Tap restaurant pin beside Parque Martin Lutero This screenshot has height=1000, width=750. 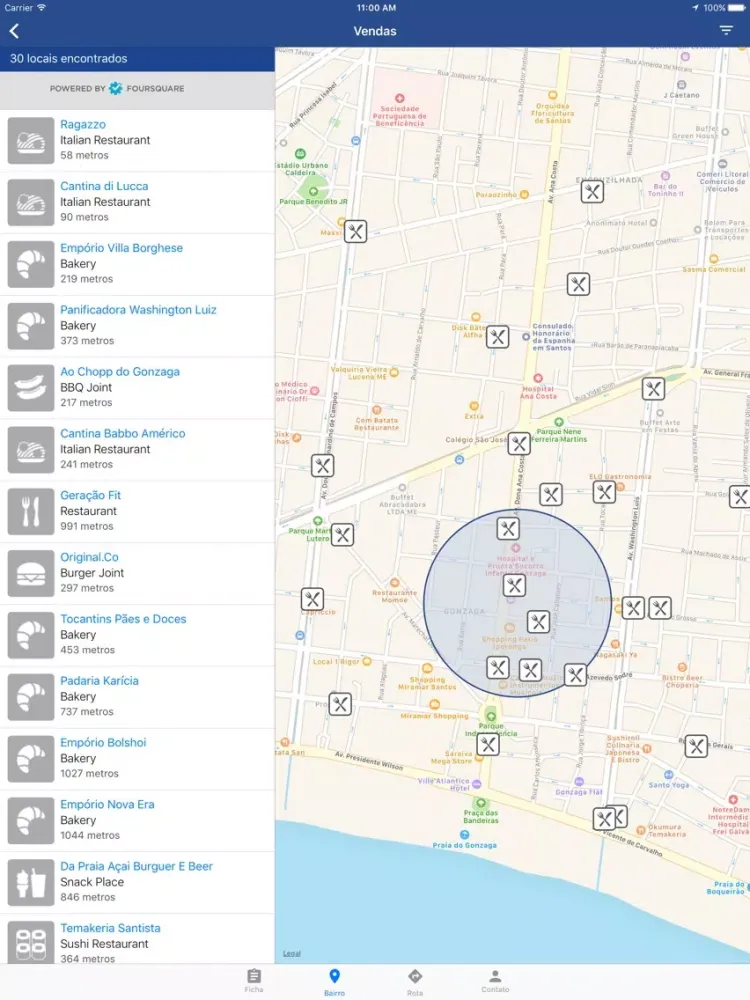[x=342, y=534]
